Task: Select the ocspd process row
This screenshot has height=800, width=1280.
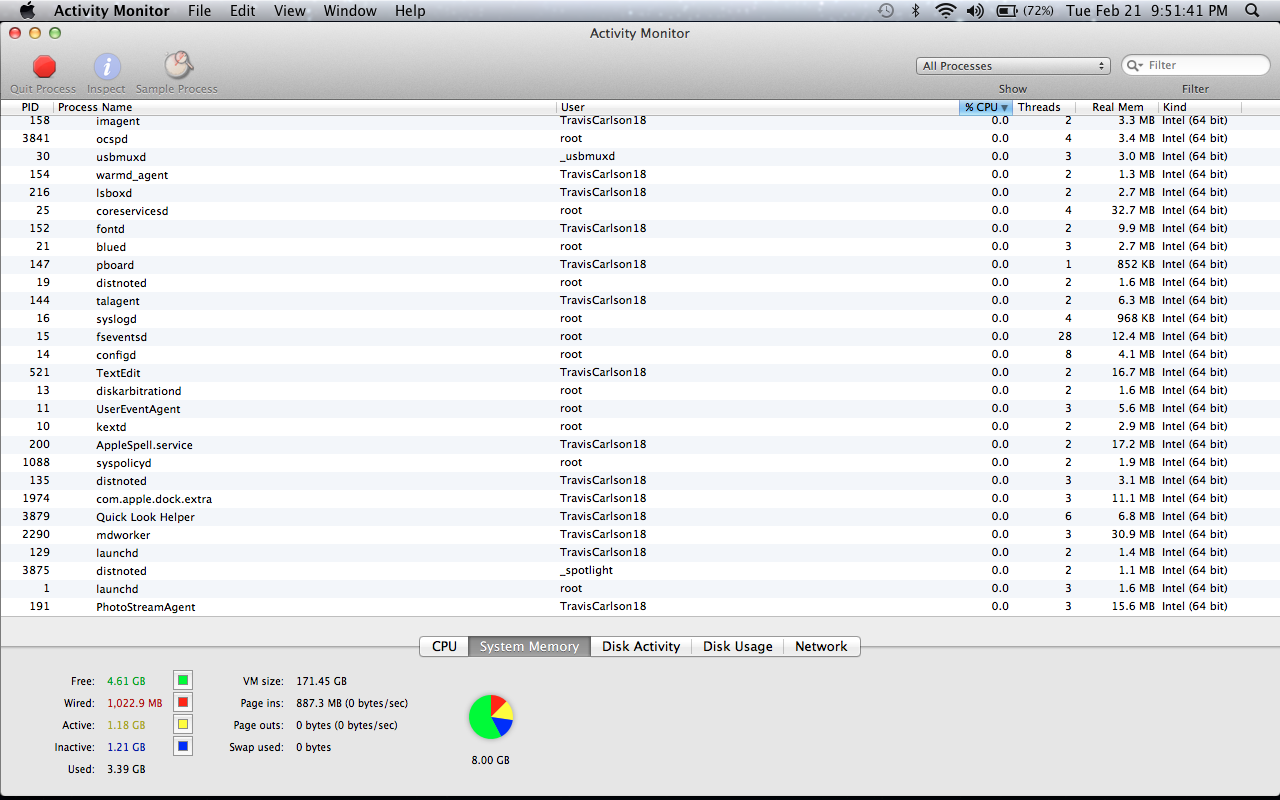Action: pos(640,138)
